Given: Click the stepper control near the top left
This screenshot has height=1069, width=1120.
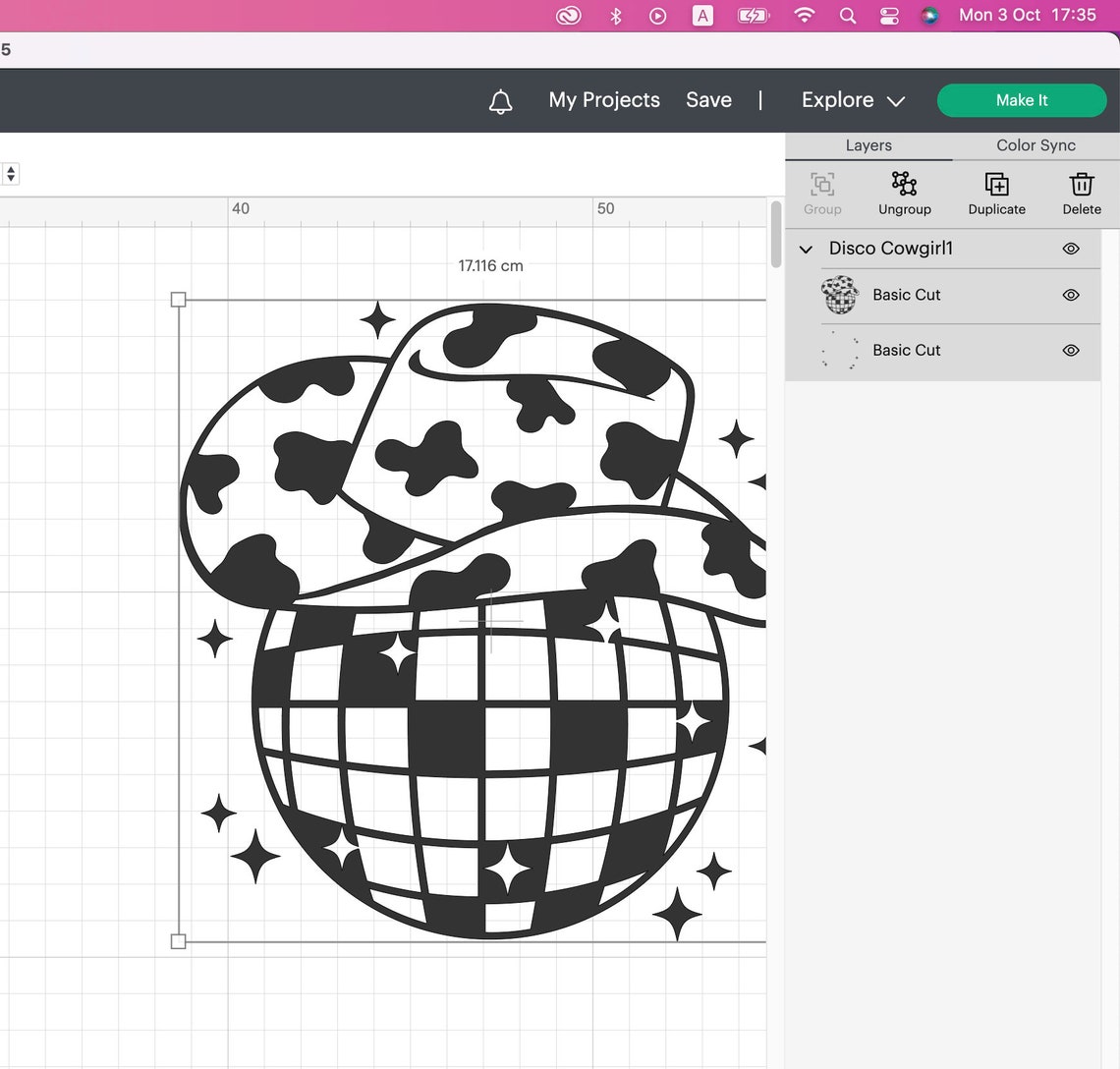Looking at the screenshot, I should point(11,173).
